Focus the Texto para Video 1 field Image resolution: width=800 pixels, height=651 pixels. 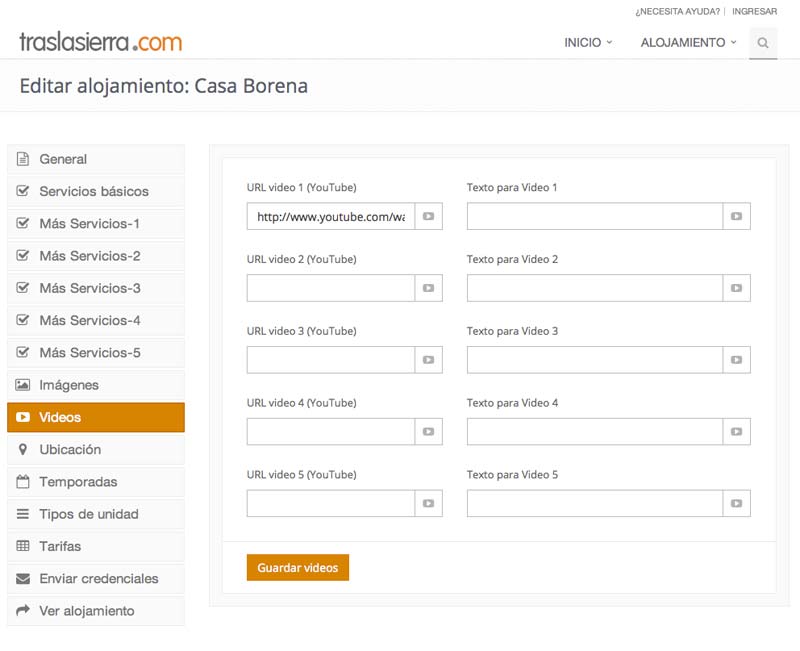point(595,216)
